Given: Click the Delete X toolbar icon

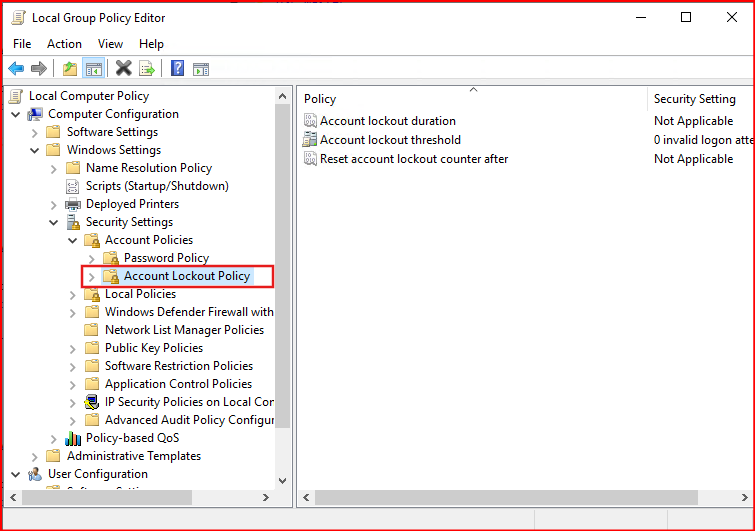Looking at the screenshot, I should point(124,69).
